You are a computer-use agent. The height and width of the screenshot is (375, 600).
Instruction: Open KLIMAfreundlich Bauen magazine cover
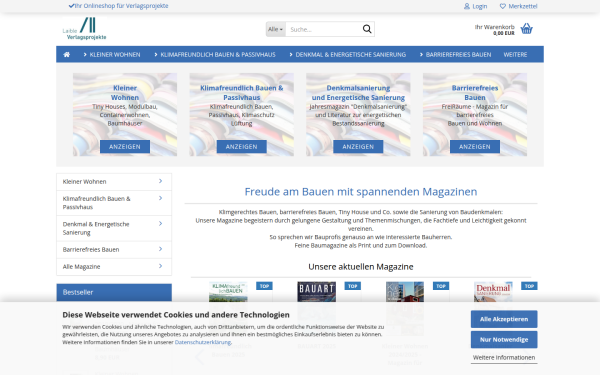[228, 292]
